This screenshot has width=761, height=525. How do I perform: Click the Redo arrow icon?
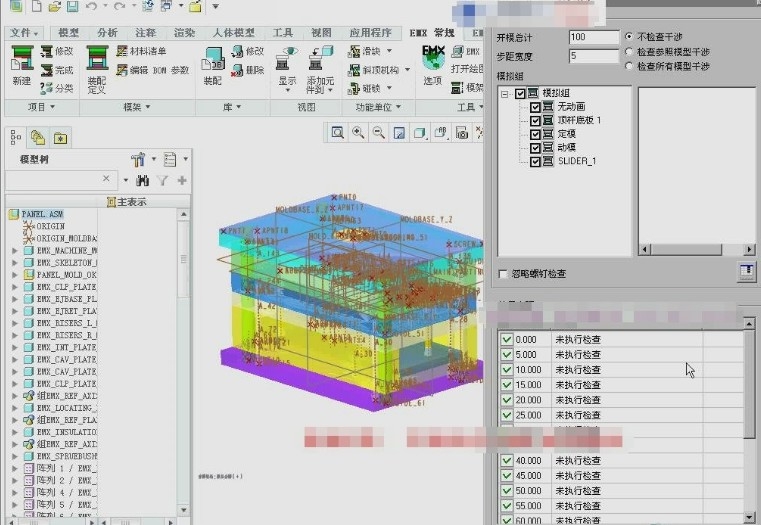click(119, 6)
